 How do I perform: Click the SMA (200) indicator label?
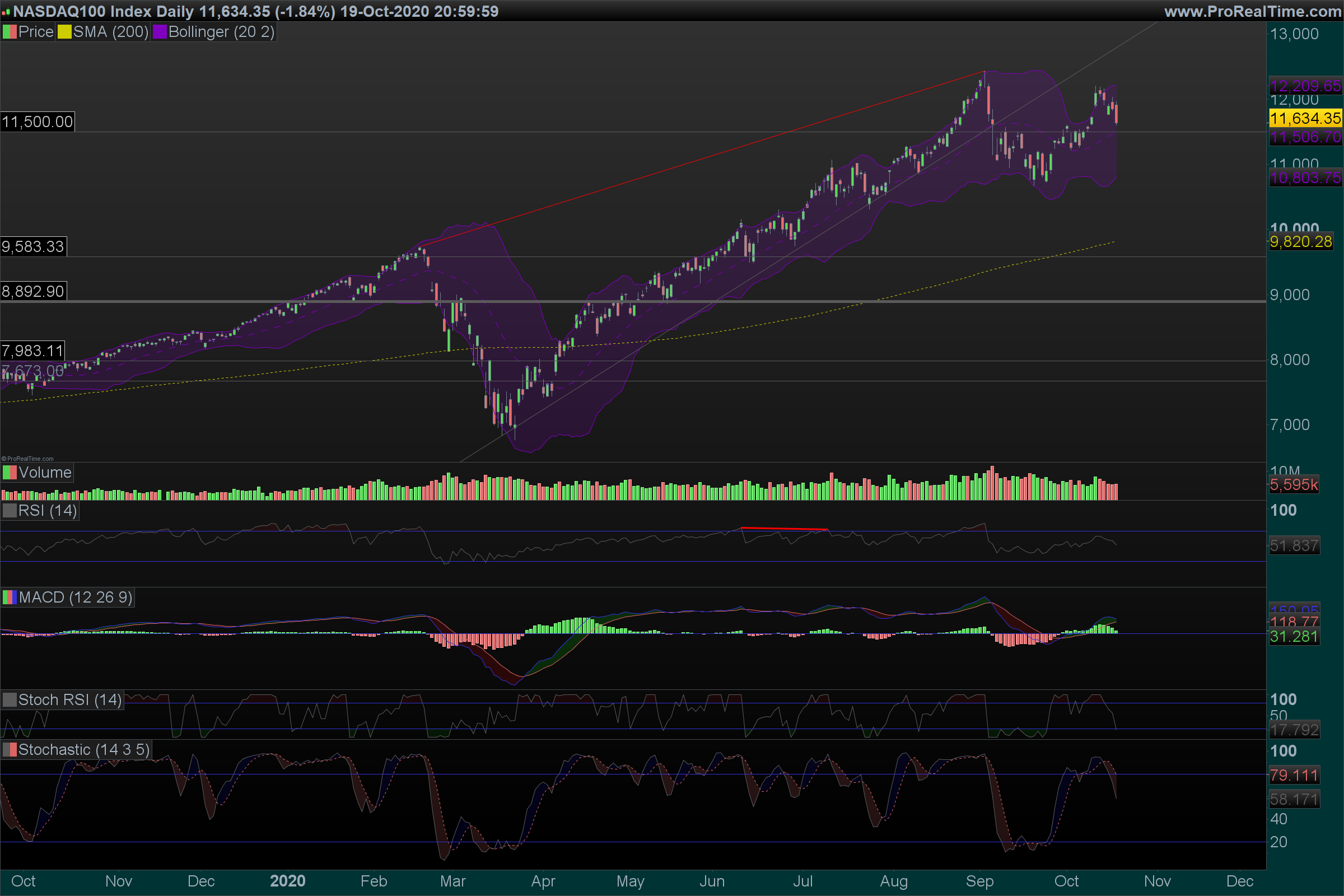[110, 32]
